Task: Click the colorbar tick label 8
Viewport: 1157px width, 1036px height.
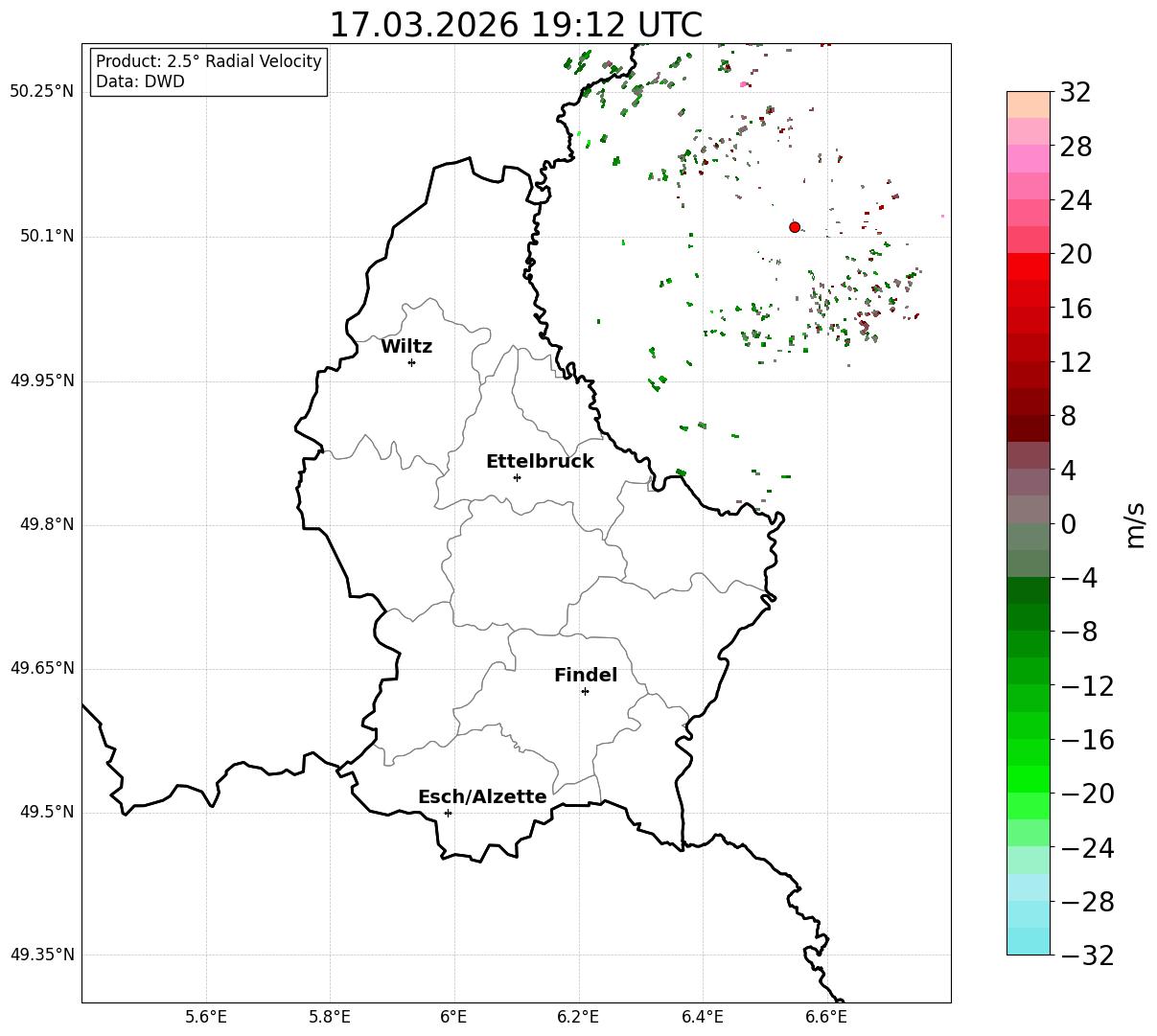Action: click(x=1068, y=417)
